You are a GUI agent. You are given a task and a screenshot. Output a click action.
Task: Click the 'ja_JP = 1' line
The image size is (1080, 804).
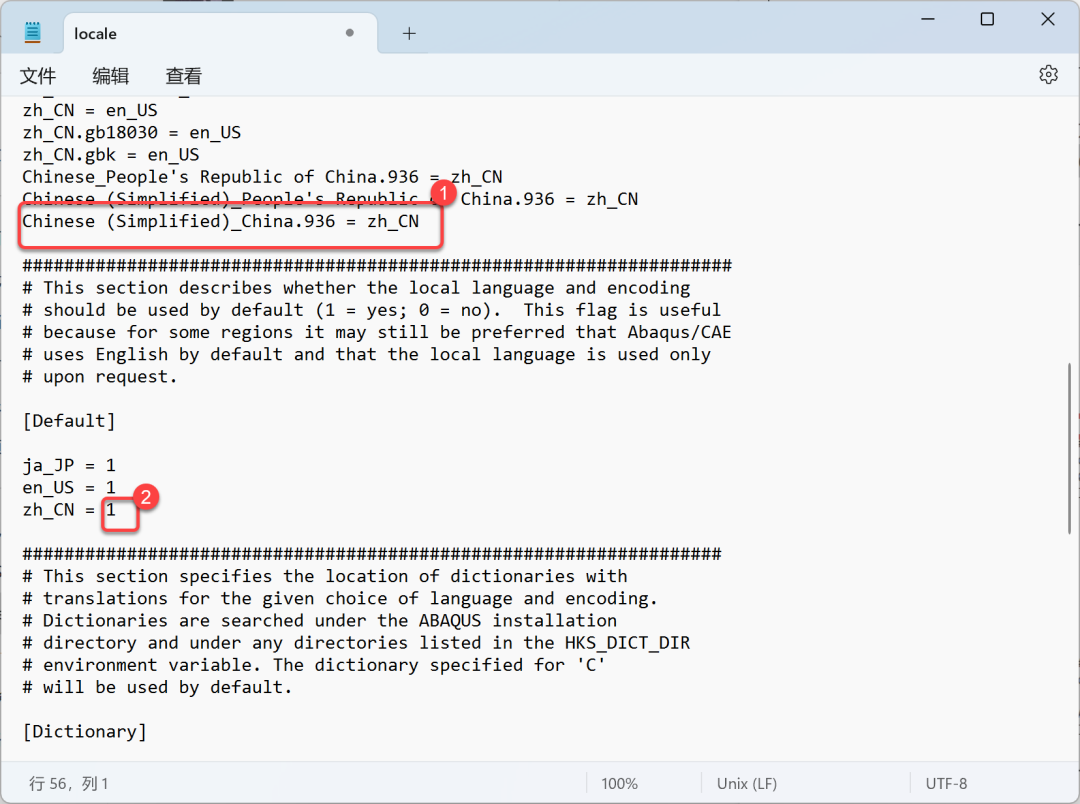click(x=69, y=465)
